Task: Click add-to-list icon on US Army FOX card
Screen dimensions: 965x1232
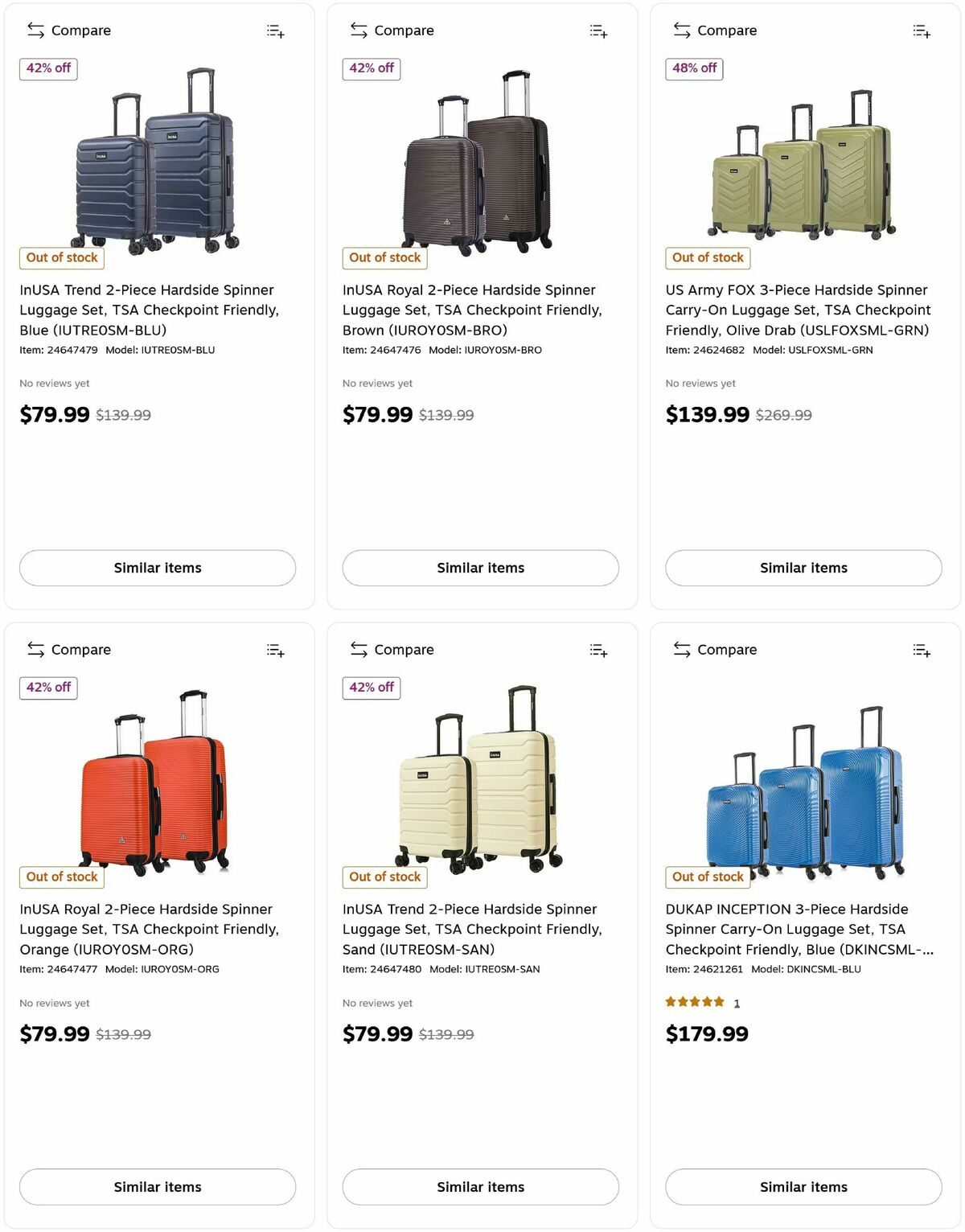Action: (922, 31)
